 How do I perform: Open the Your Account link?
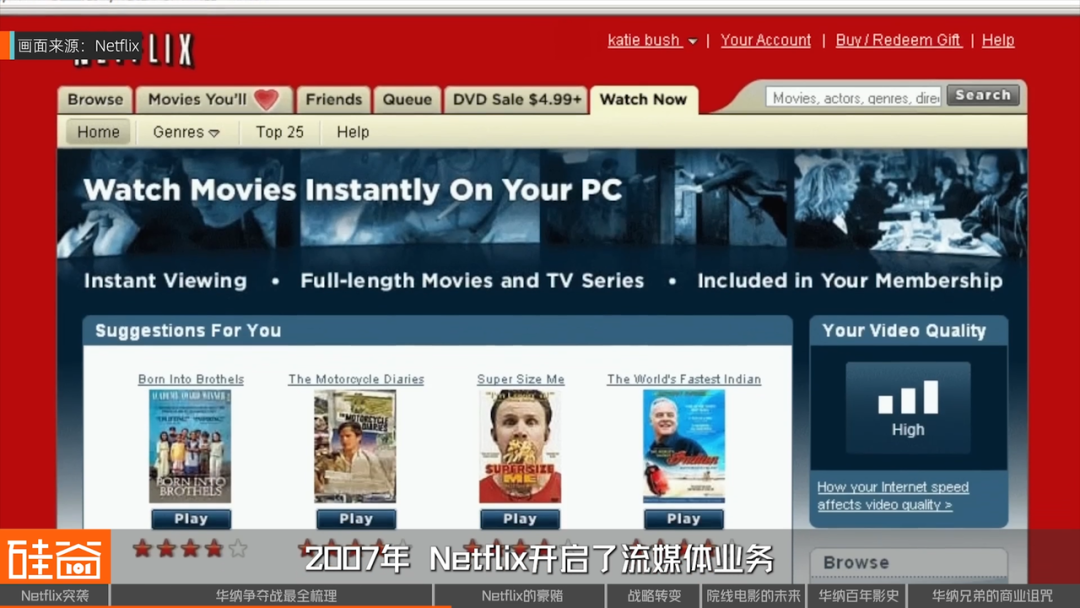pyautogui.click(x=766, y=41)
